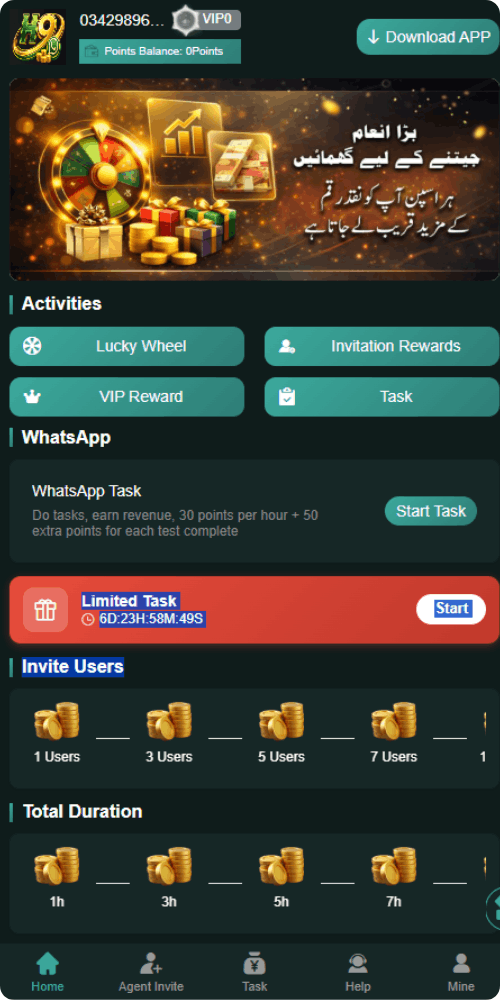Click the VIP0 level badge

pos(209,20)
